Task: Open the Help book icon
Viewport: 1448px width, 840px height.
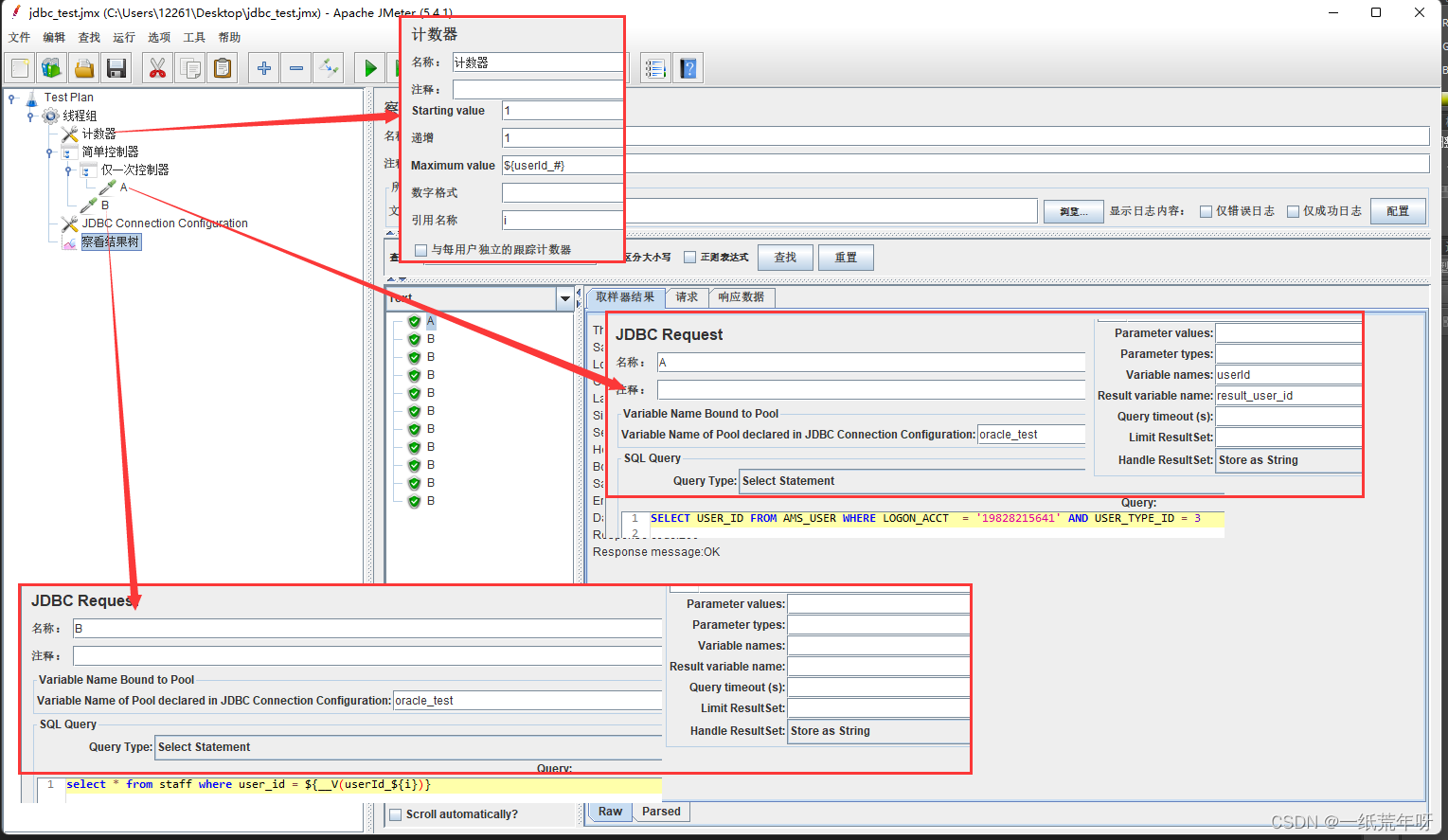Action: pos(688,67)
